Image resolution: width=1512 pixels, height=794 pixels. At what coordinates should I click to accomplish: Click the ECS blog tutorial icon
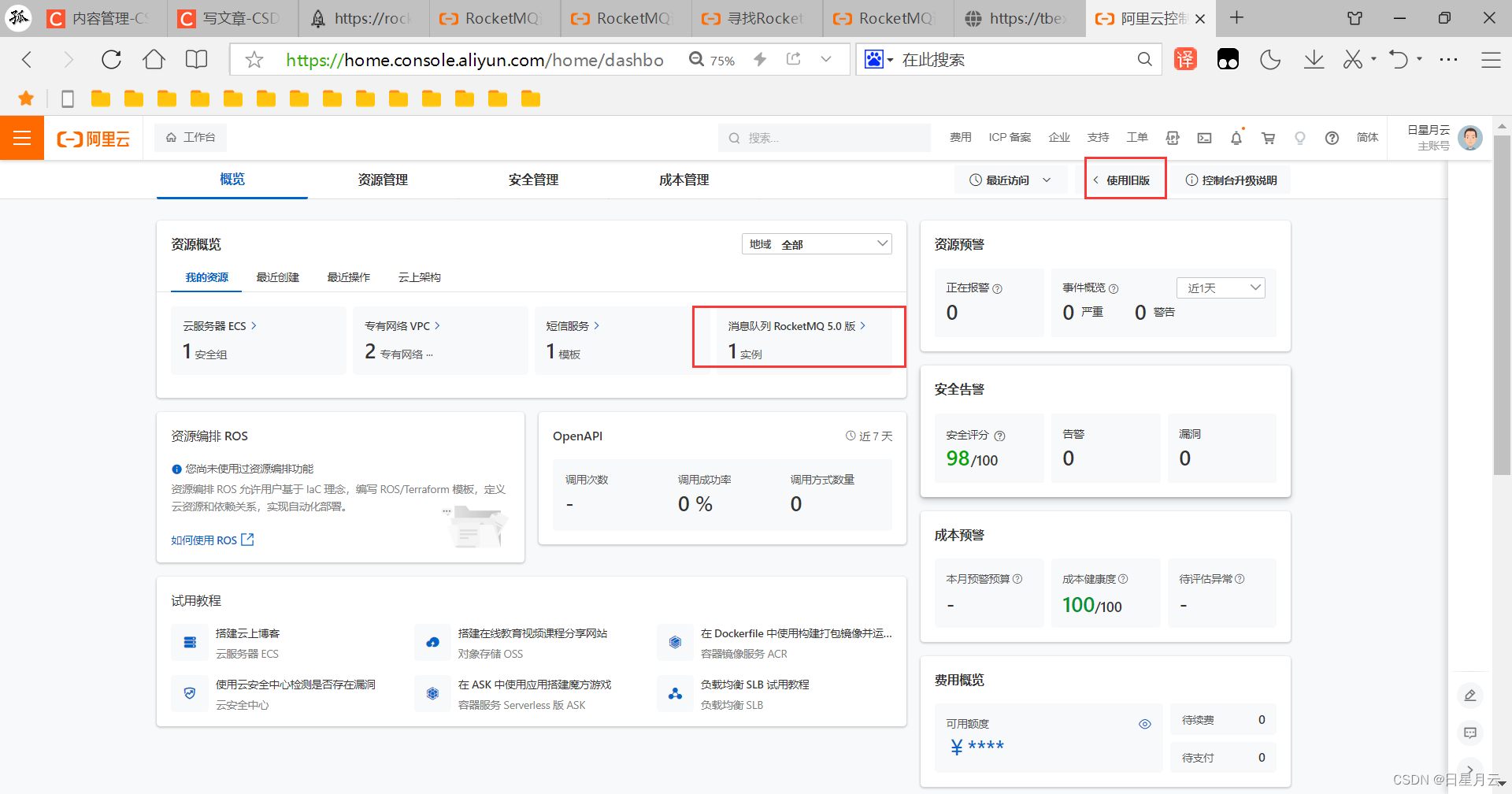tap(190, 642)
